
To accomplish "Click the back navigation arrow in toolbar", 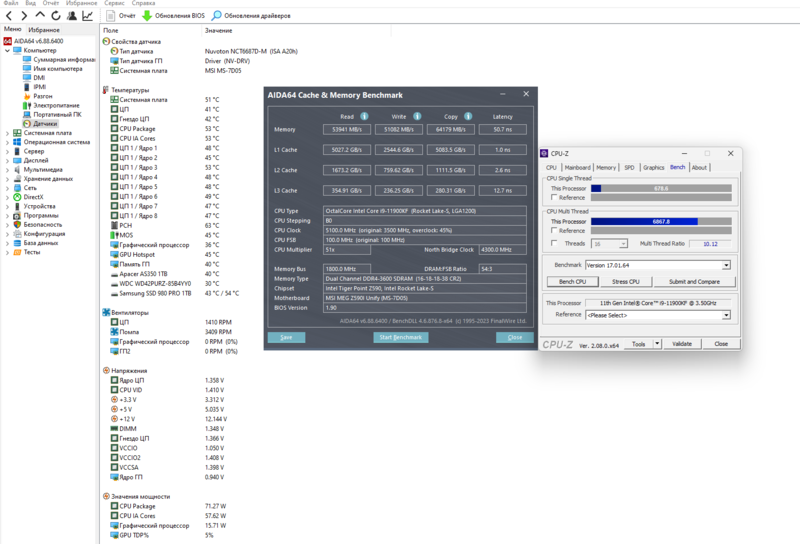I will [x=9, y=16].
